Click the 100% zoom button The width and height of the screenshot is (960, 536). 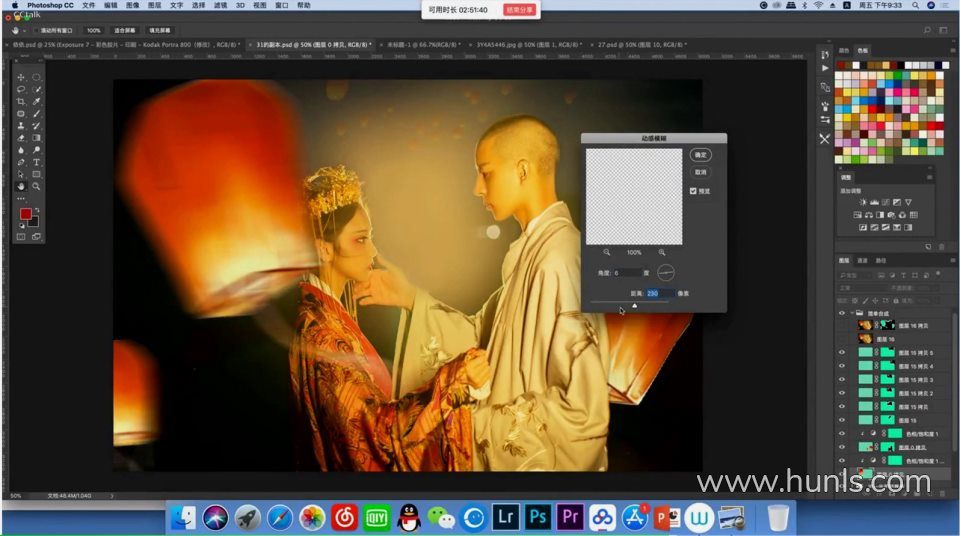pos(93,30)
